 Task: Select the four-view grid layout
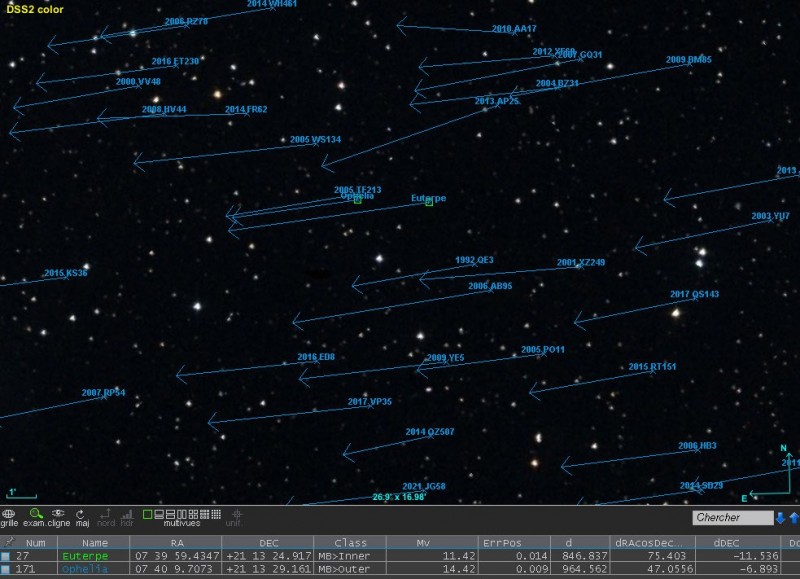pos(193,514)
